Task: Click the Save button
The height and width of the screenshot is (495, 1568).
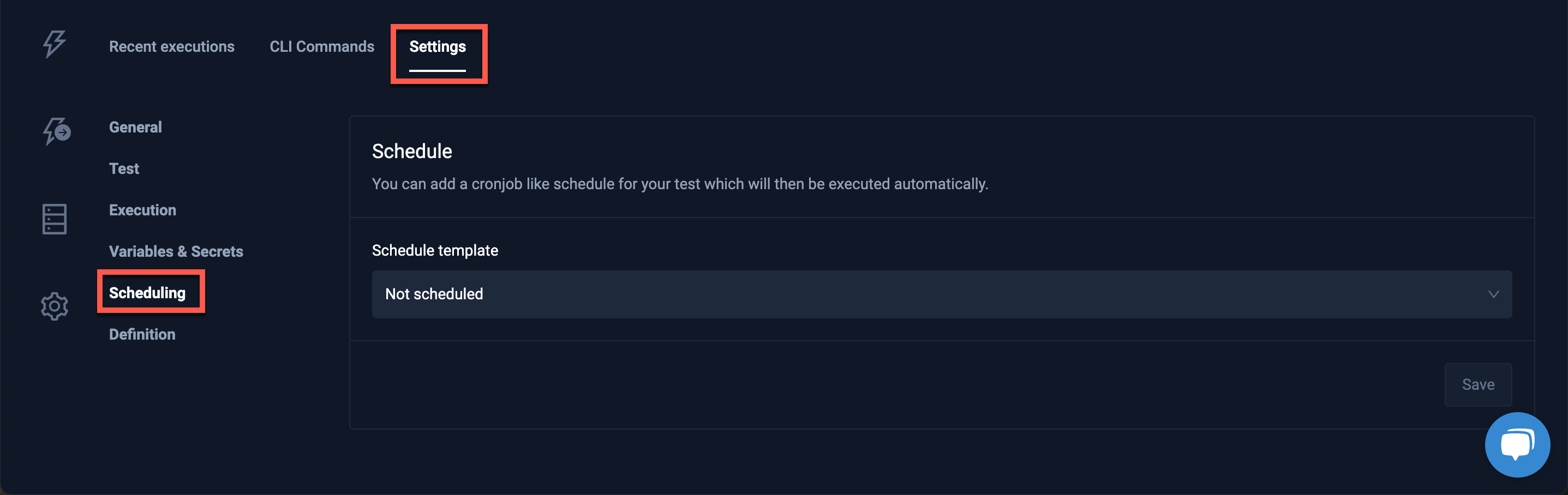Action: click(1478, 384)
